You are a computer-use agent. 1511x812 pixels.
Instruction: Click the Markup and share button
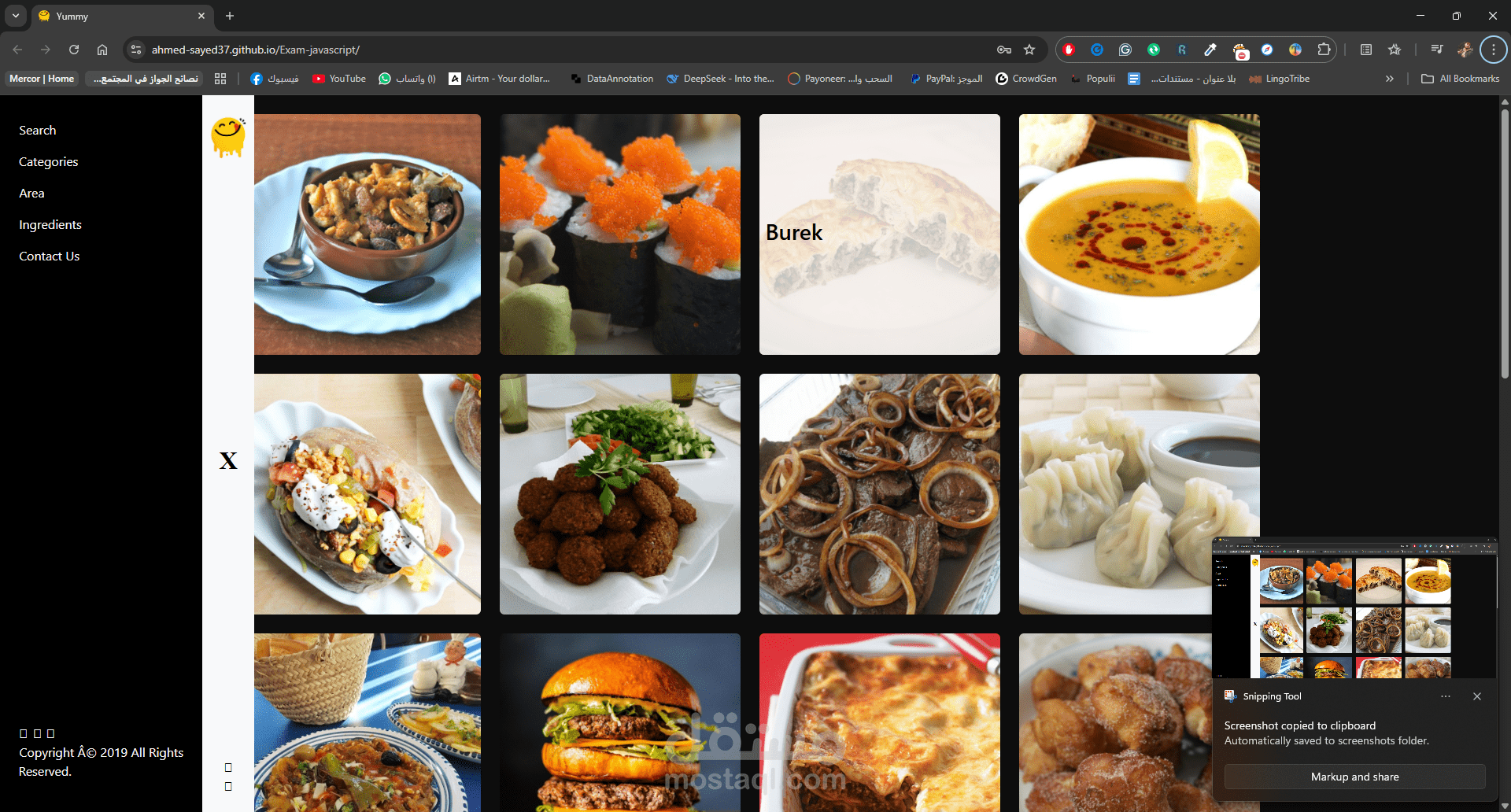click(x=1354, y=777)
